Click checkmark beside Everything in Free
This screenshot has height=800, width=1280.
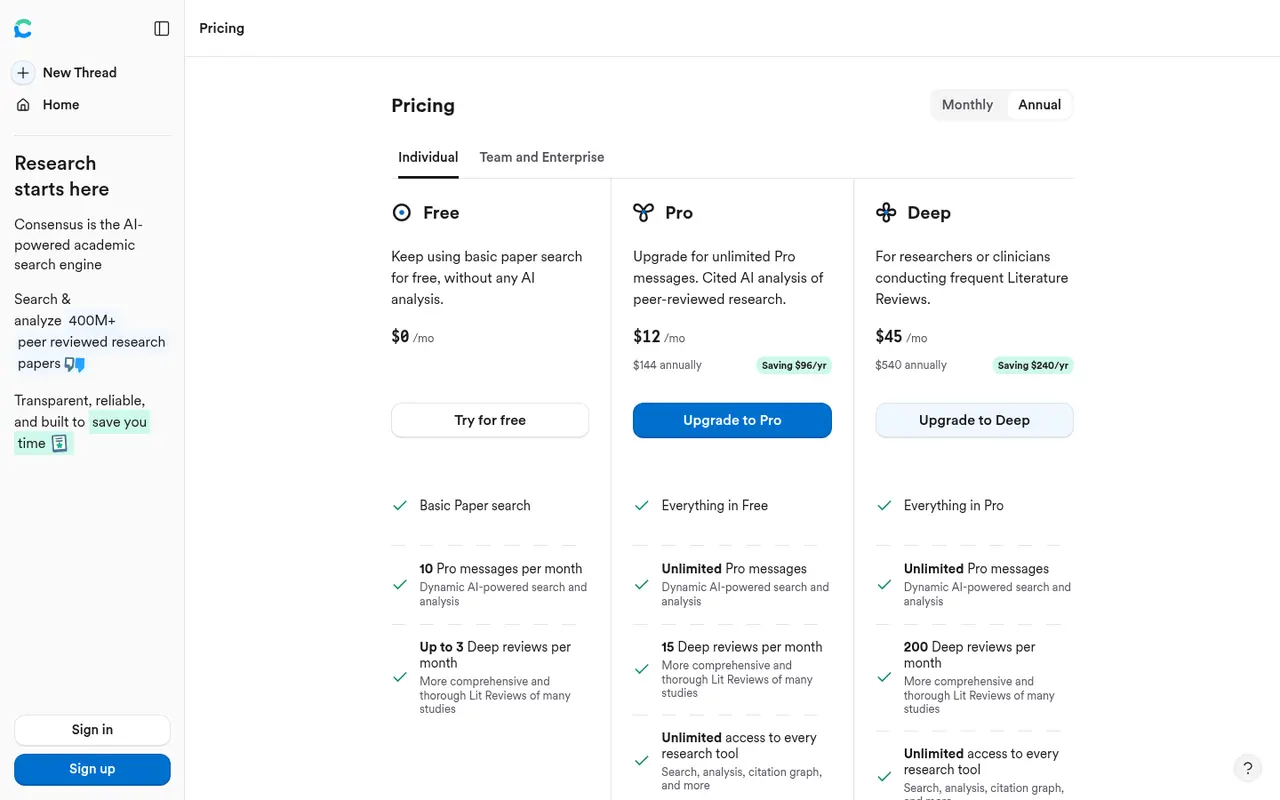pyautogui.click(x=642, y=506)
